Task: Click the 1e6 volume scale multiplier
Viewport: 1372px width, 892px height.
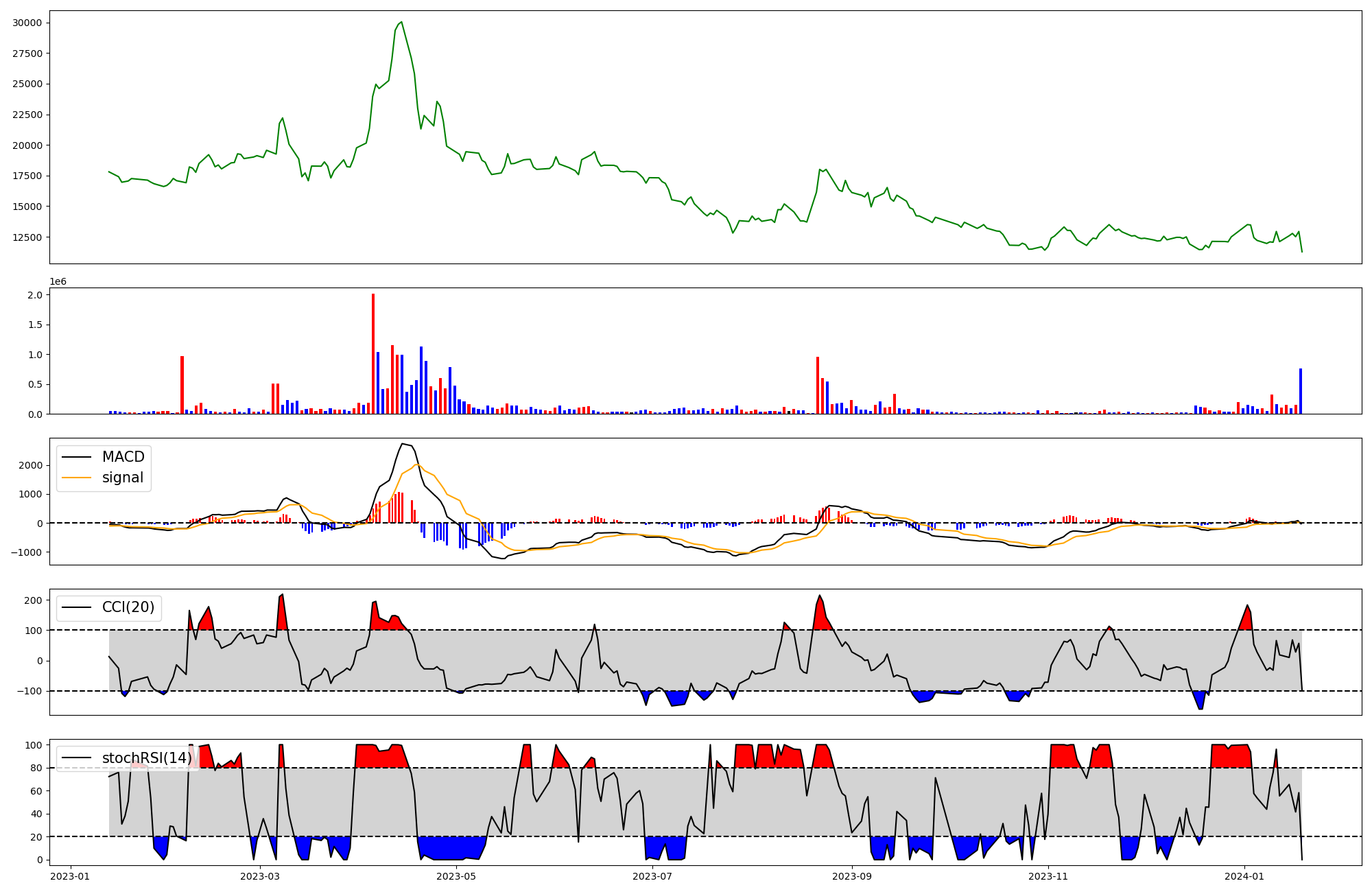Action: click(x=58, y=281)
